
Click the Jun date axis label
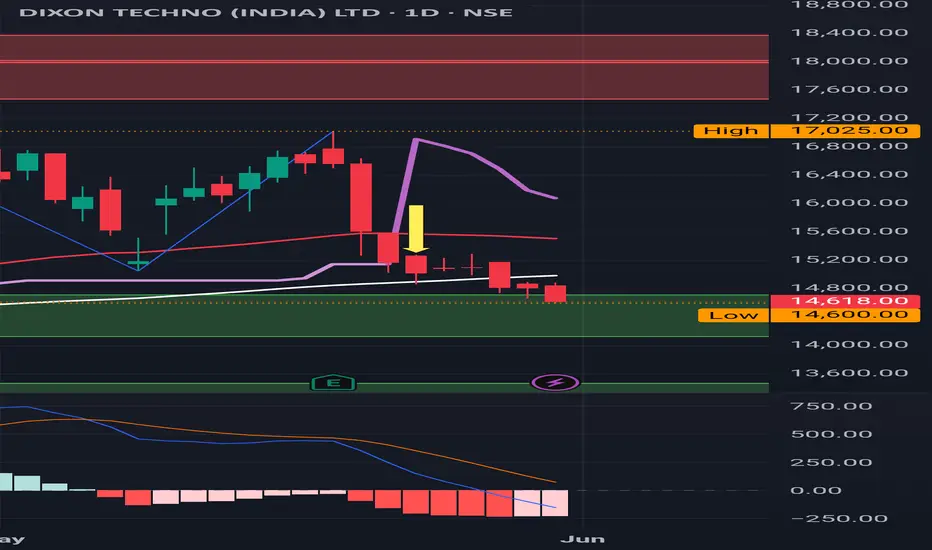582,539
